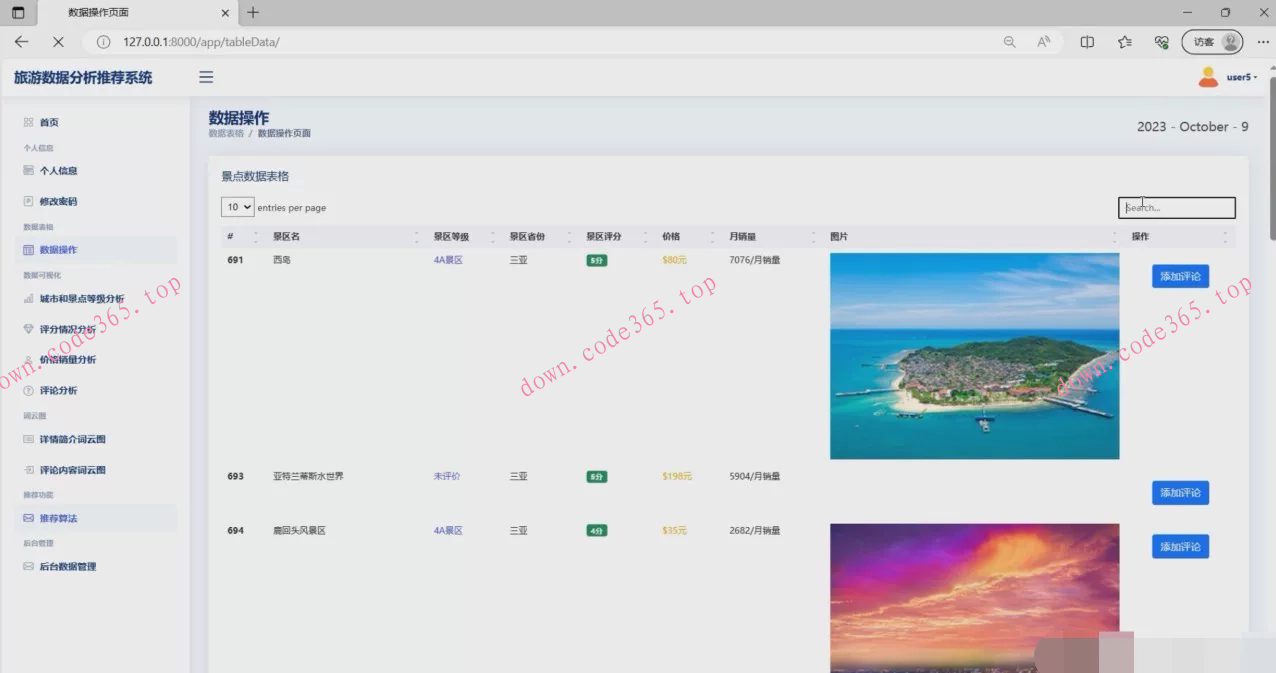
Task: Open browser favorites star icon
Action: pos(1125,42)
